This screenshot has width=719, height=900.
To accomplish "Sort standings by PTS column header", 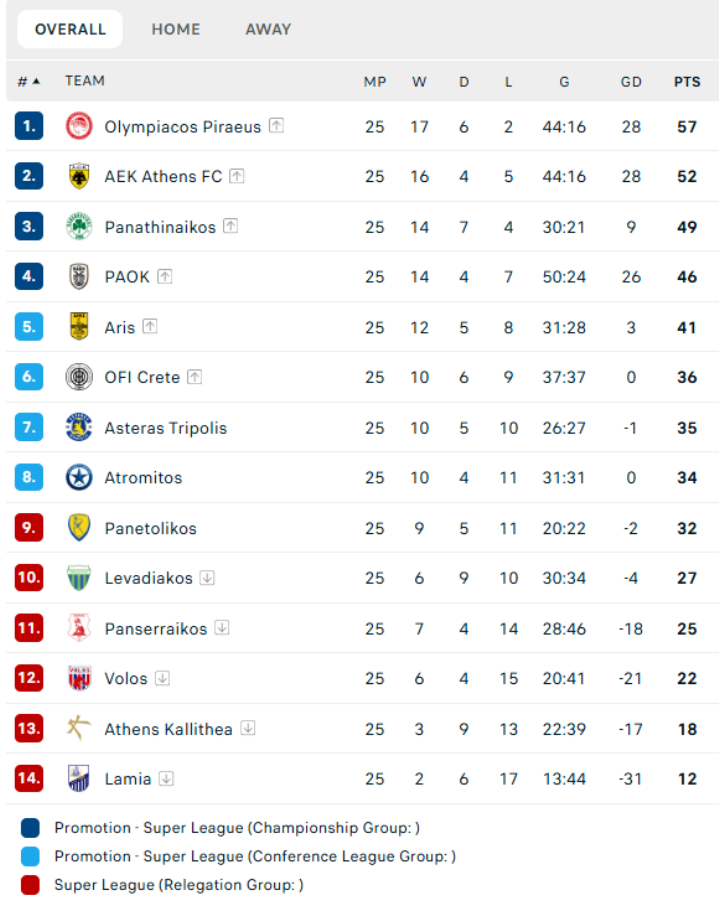I will 687,82.
